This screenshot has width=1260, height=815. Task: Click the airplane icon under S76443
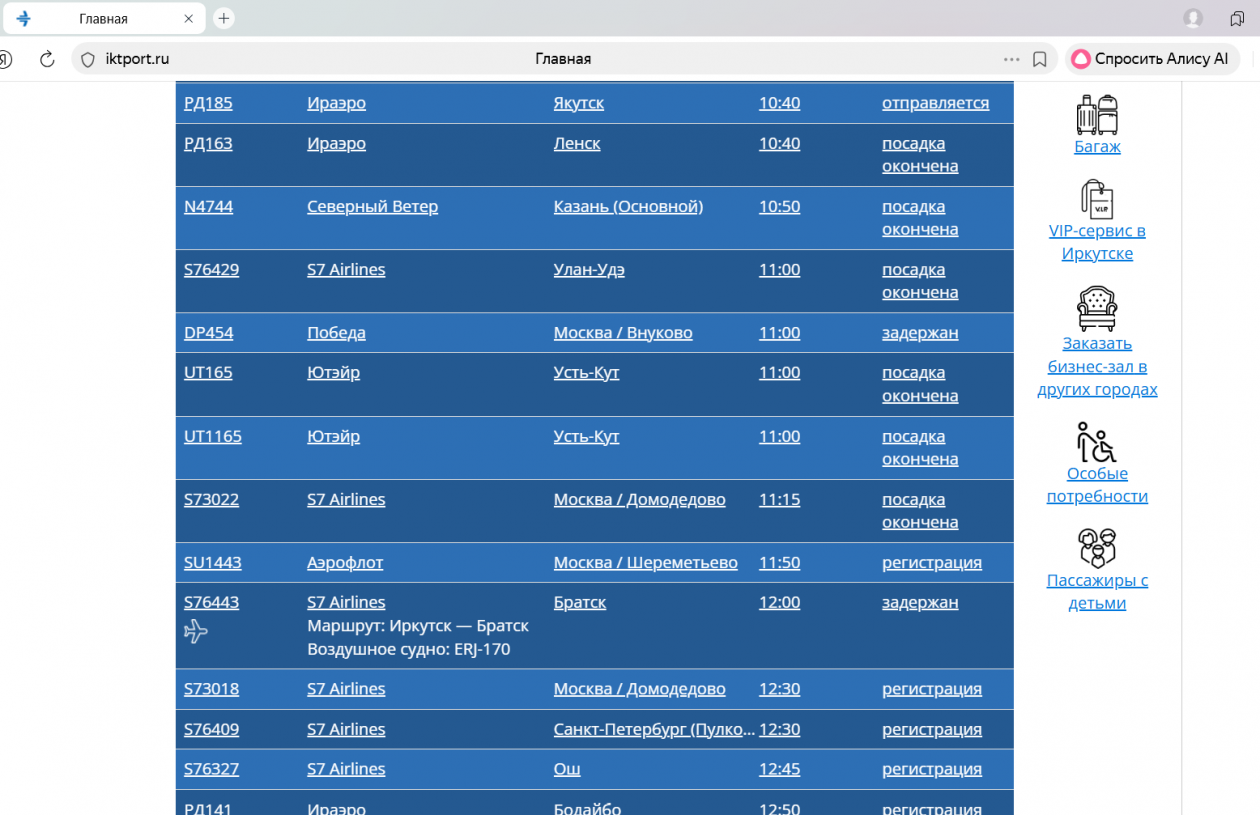pos(196,631)
